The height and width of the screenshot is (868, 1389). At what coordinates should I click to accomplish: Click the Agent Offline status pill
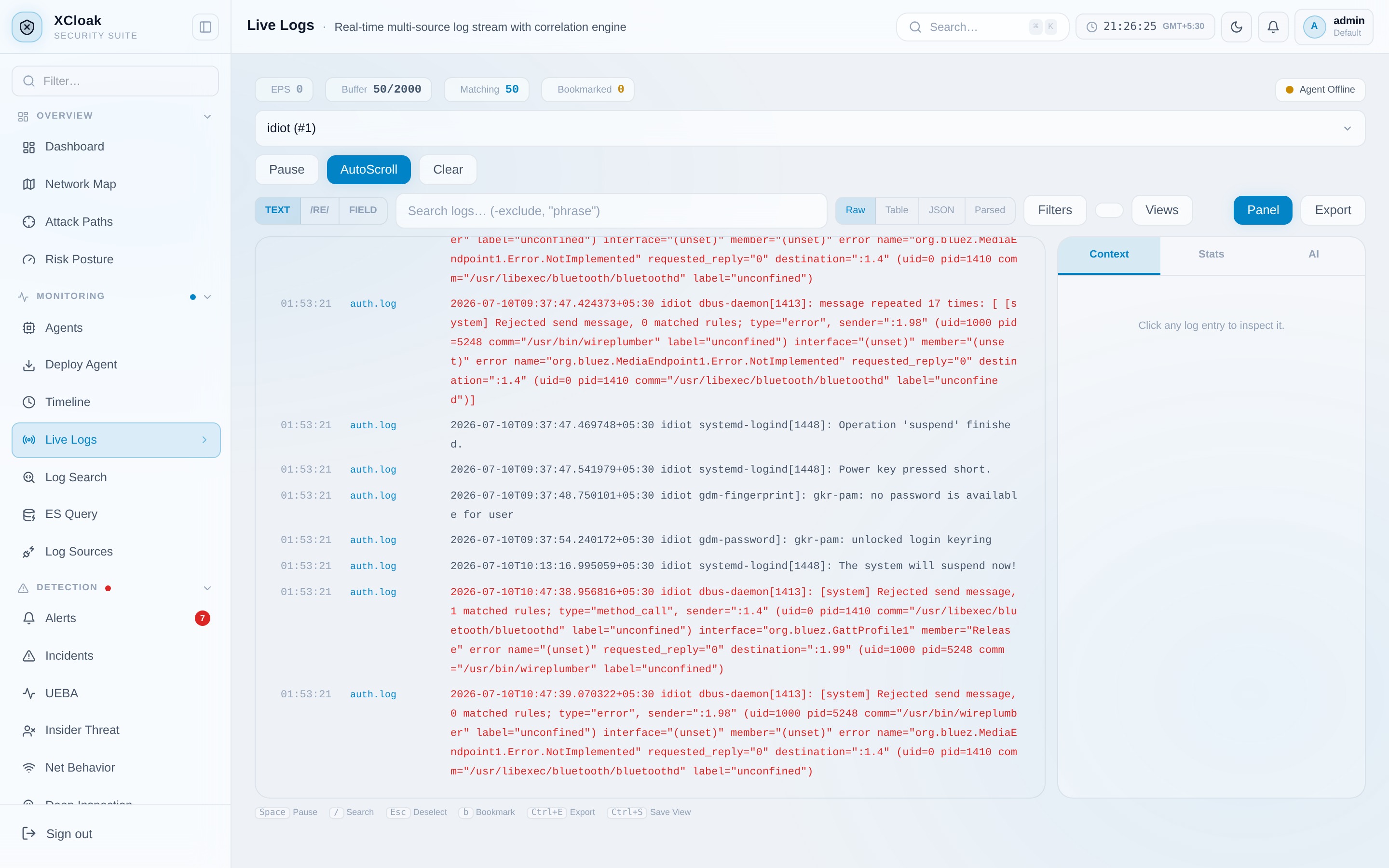click(x=1320, y=90)
